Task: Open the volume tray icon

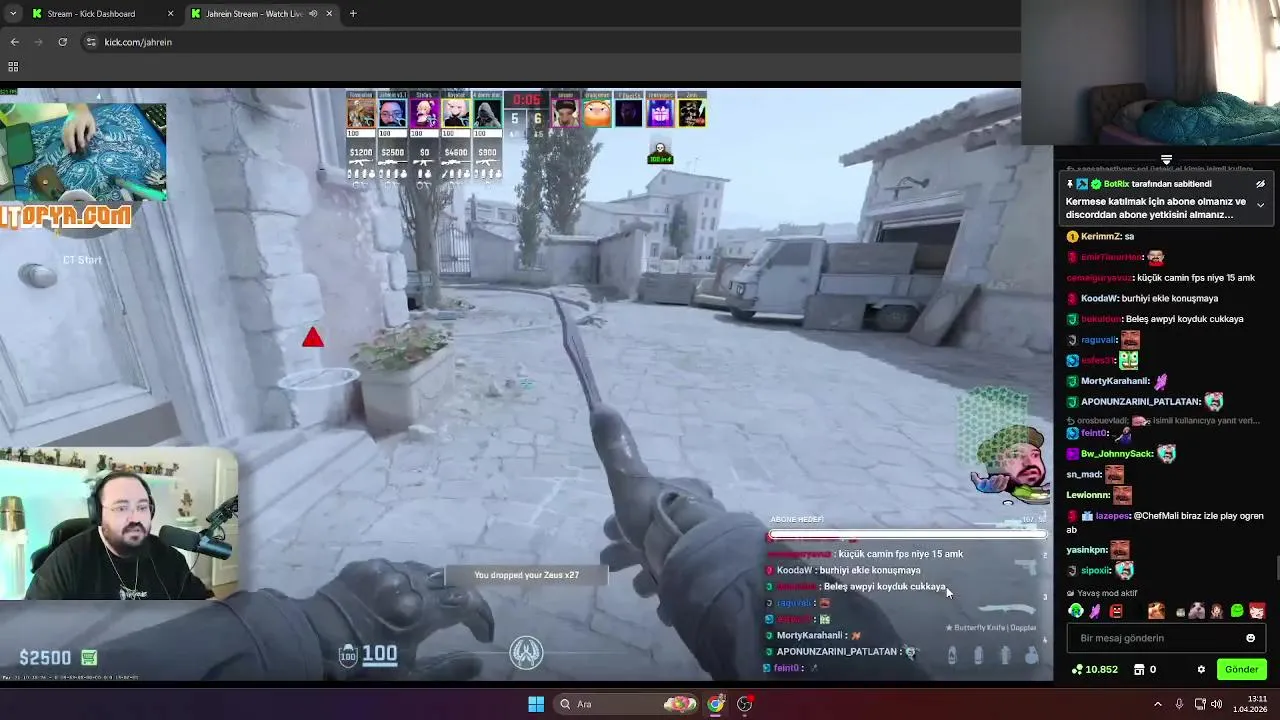Action: coord(1216,704)
